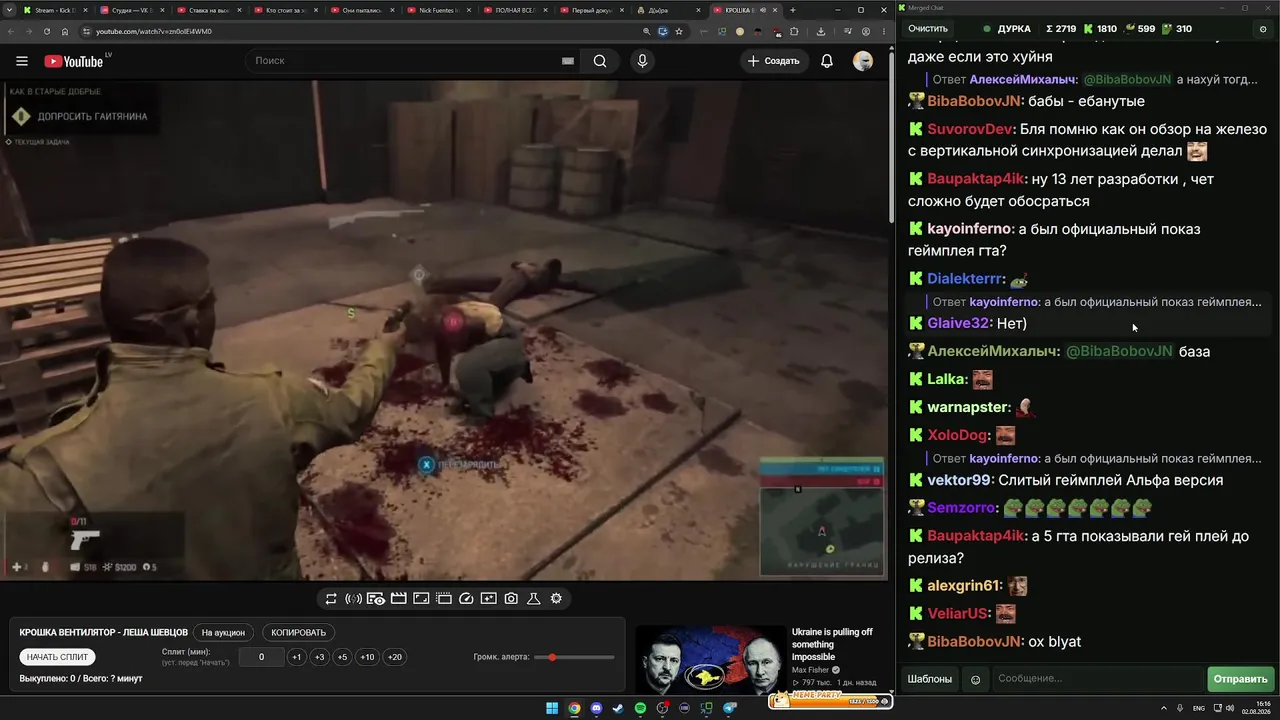
Task: Open the YouTube account avatar menu
Action: pos(862,61)
